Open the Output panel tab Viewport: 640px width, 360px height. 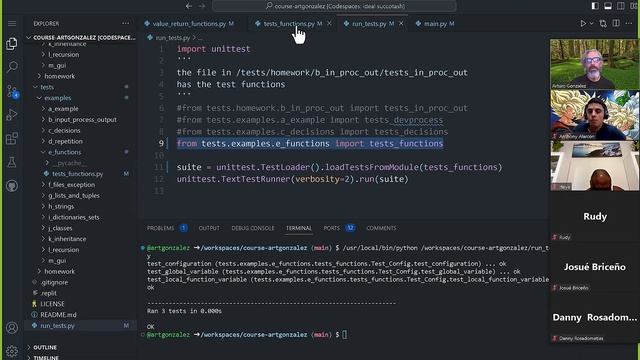click(209, 228)
